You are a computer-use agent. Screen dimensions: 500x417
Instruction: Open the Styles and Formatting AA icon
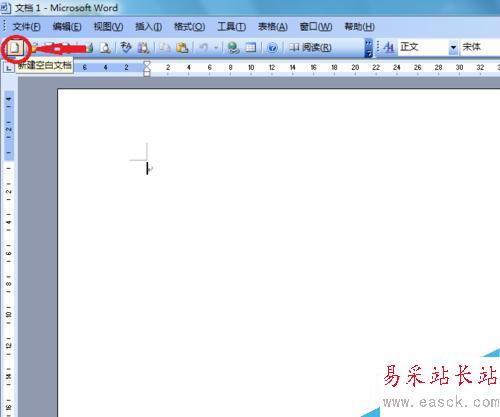point(389,48)
